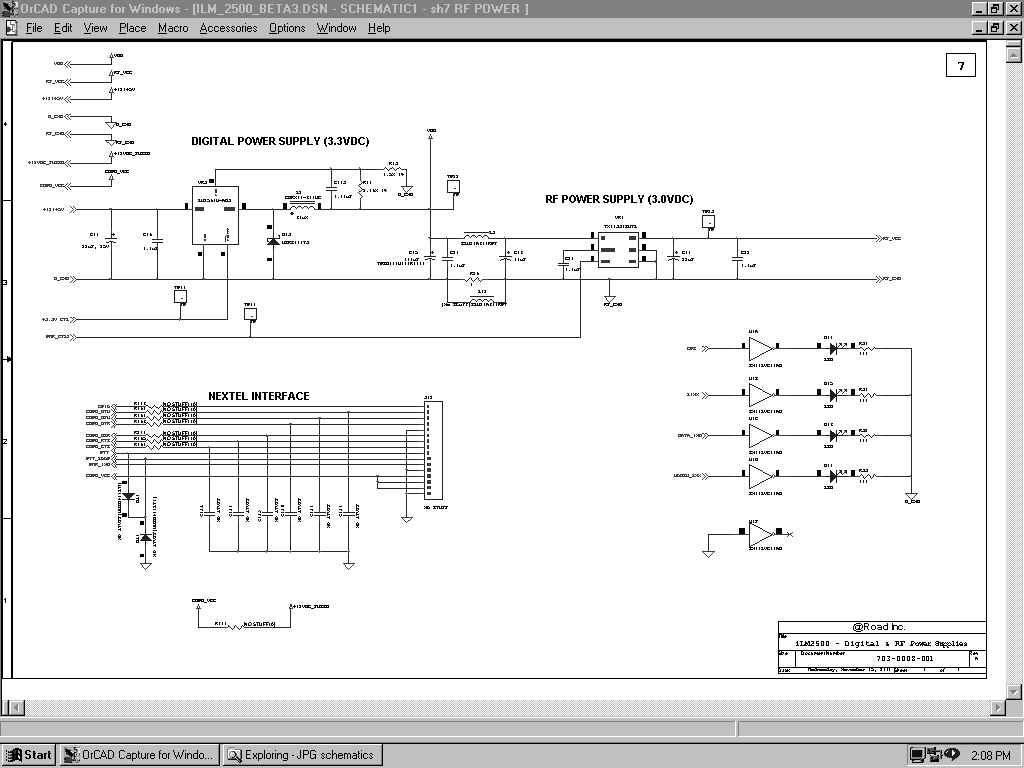Restore the inner schematic document window
Screen dimensions: 1024x768
click(x=995, y=28)
